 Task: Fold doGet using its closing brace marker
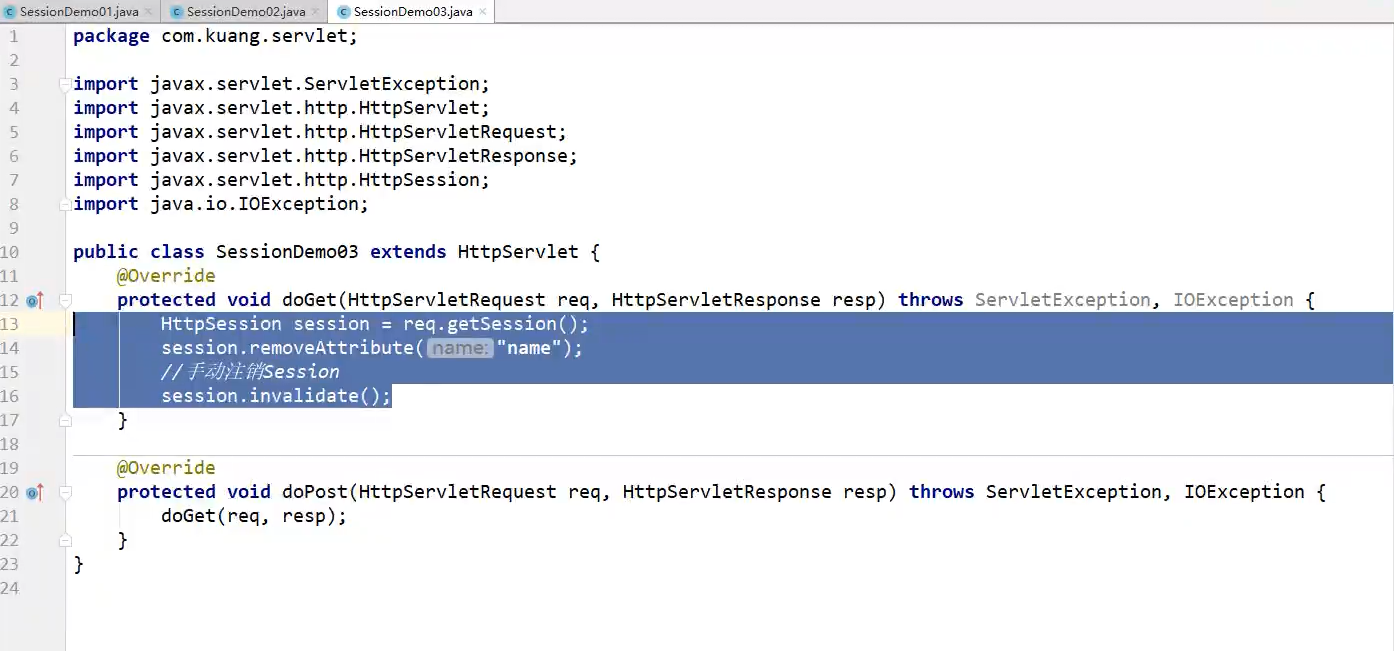[x=65, y=420]
